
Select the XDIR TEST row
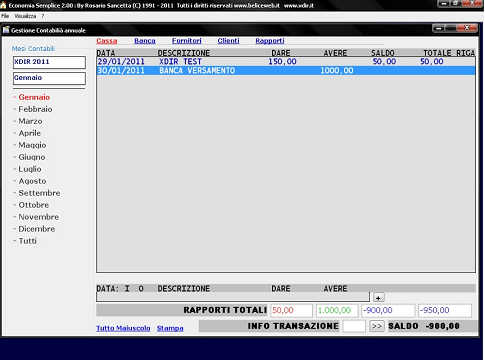click(286, 62)
